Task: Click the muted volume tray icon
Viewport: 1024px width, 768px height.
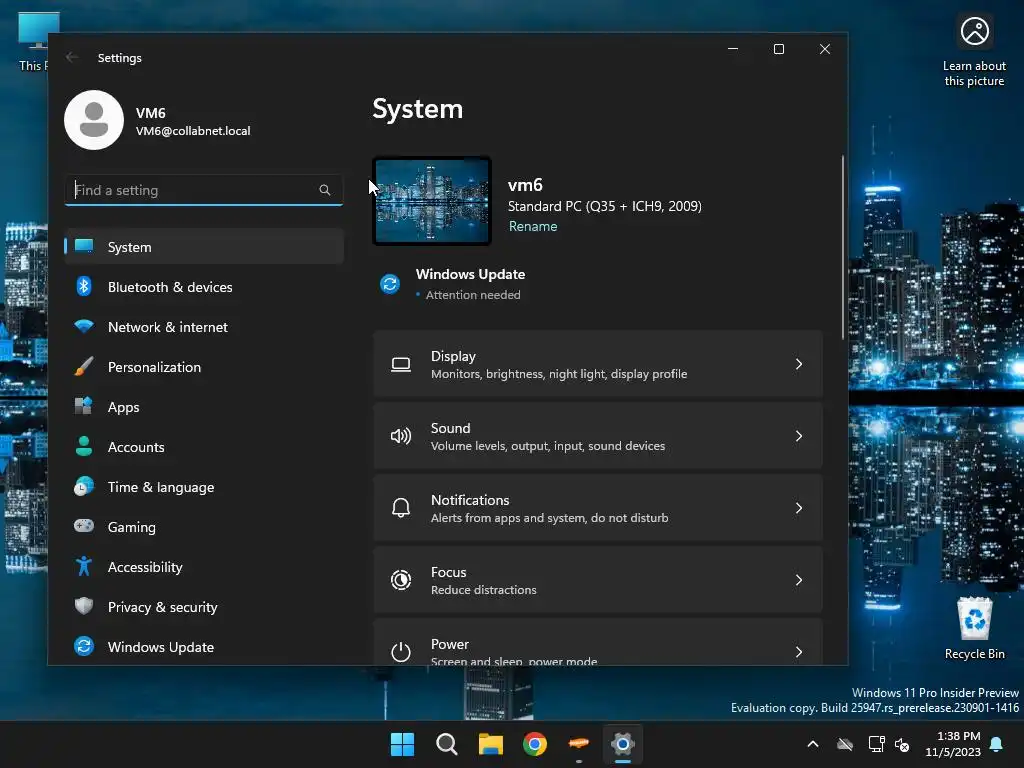Action: [903, 744]
